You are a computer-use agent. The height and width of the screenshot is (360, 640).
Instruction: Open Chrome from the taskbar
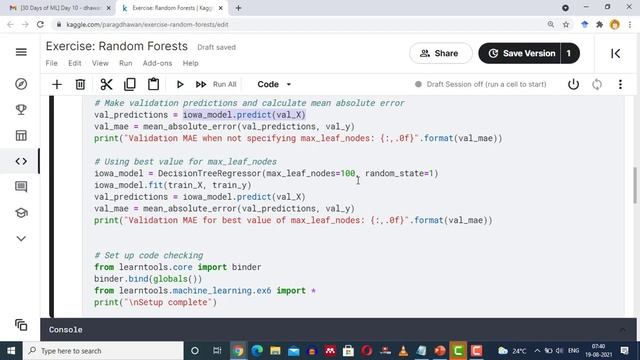click(238, 351)
